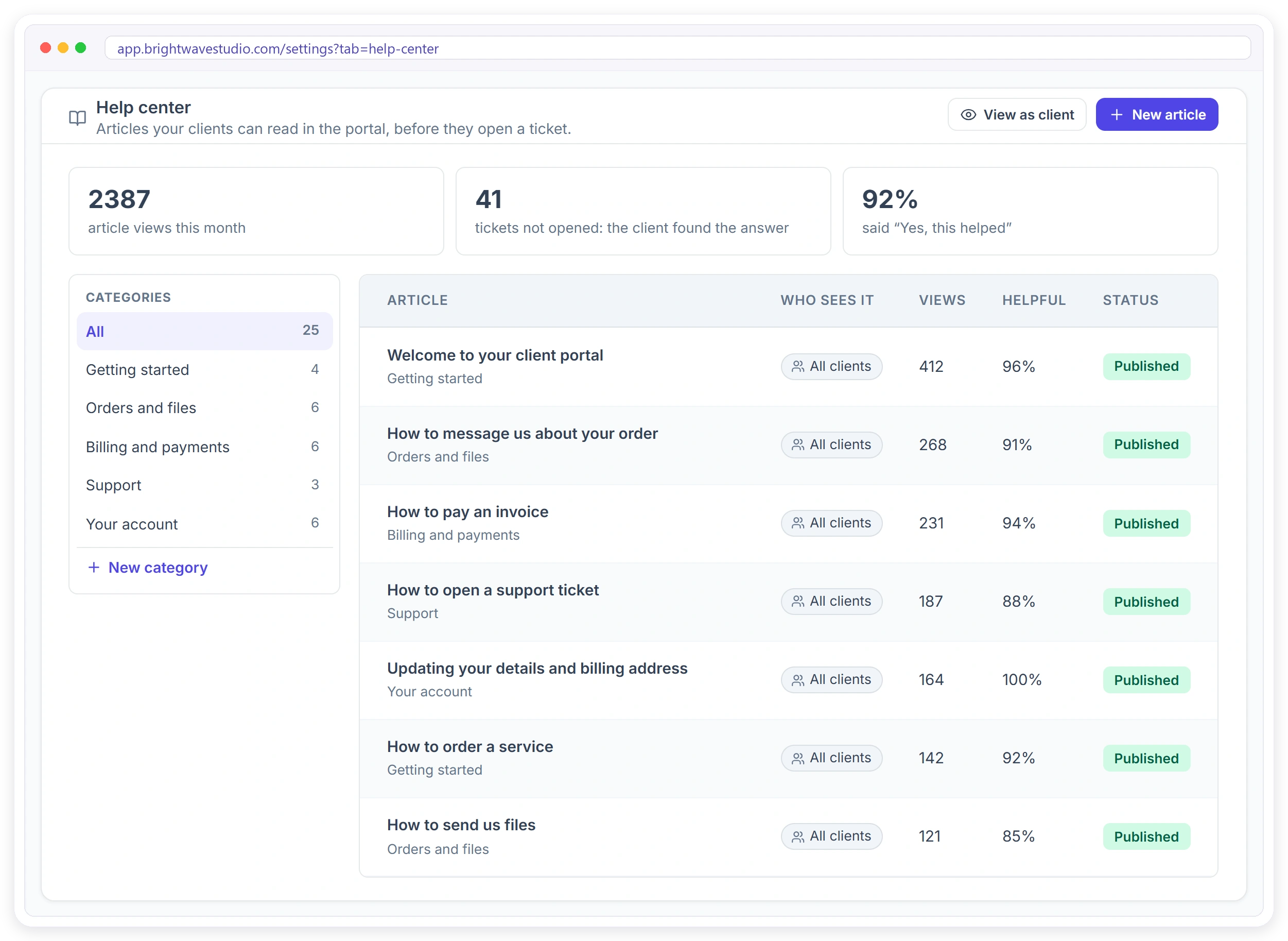This screenshot has height=941, width=1288.
Task: Click the 412 views value
Action: pyautogui.click(x=931, y=366)
